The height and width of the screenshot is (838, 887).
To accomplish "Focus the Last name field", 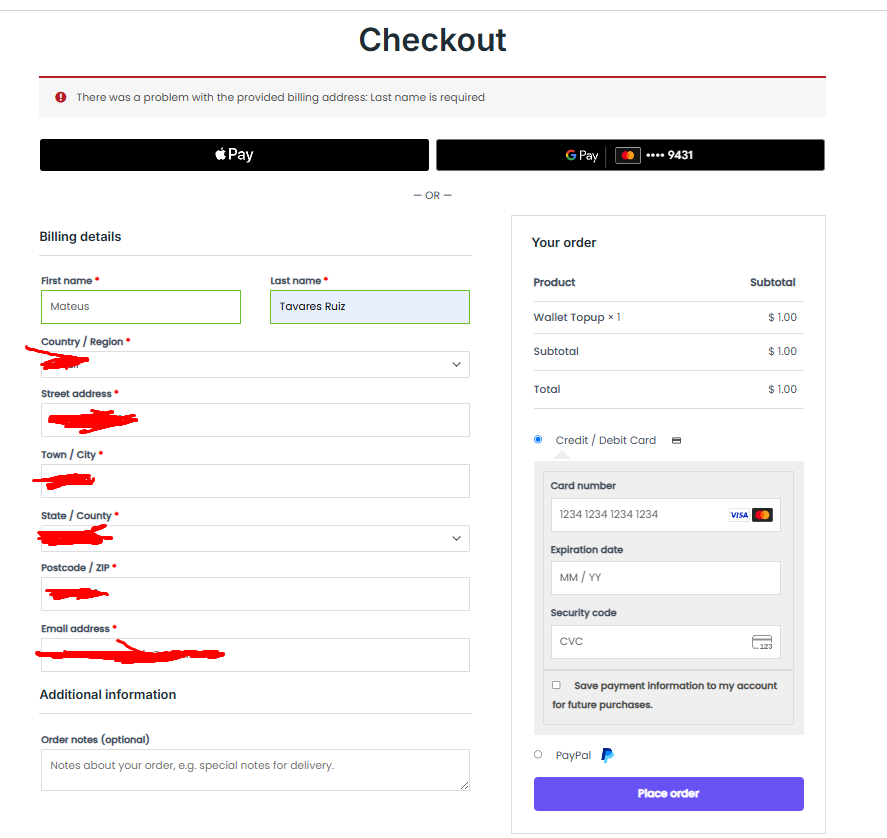I will pyautogui.click(x=370, y=307).
